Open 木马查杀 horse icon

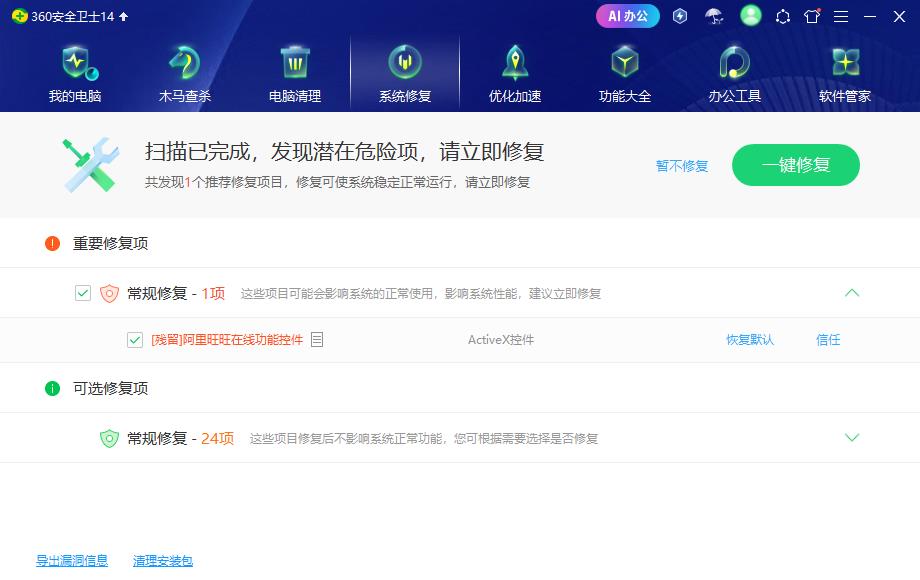(x=185, y=63)
